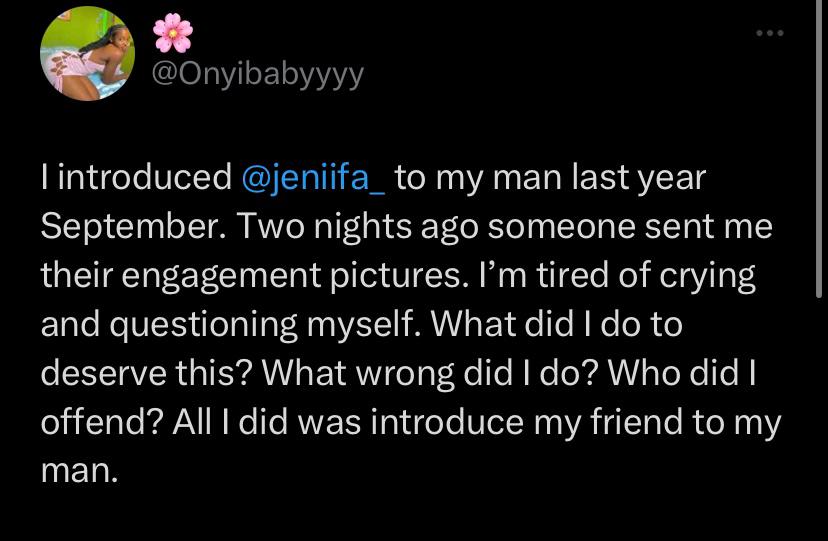Viewport: 828px width, 541px height.
Task: Open the @jeniifa_ mention link
Action: (314, 177)
